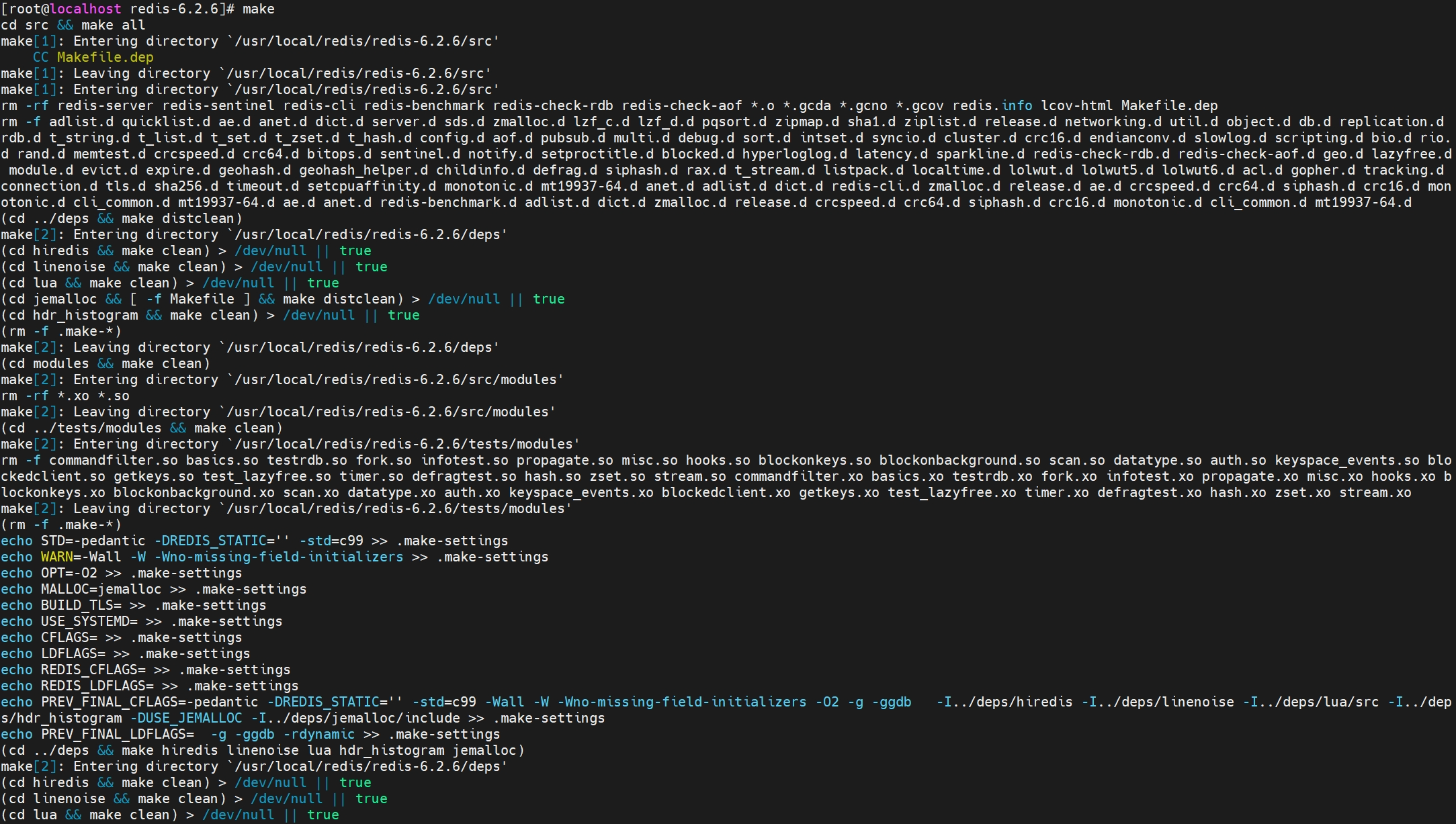Click the 'CC Makefile.dep' line
The width and height of the screenshot is (1456, 824).
[x=93, y=57]
